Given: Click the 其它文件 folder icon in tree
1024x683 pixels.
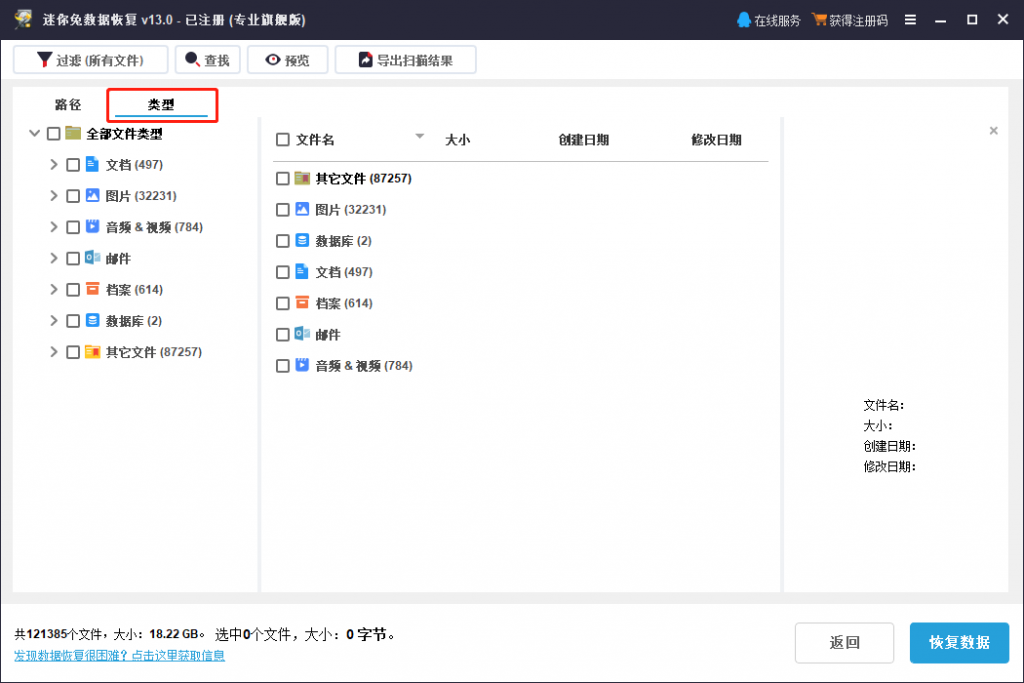Looking at the screenshot, I should [x=93, y=351].
